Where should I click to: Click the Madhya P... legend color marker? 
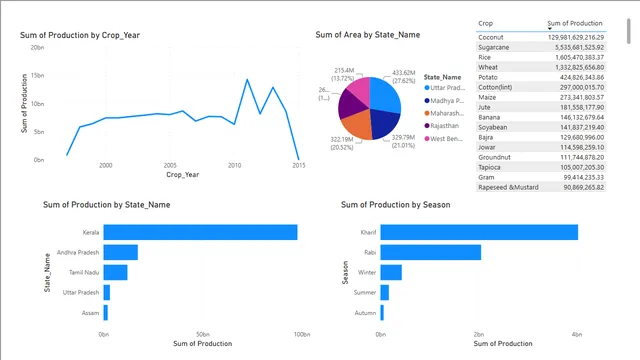tap(427, 100)
